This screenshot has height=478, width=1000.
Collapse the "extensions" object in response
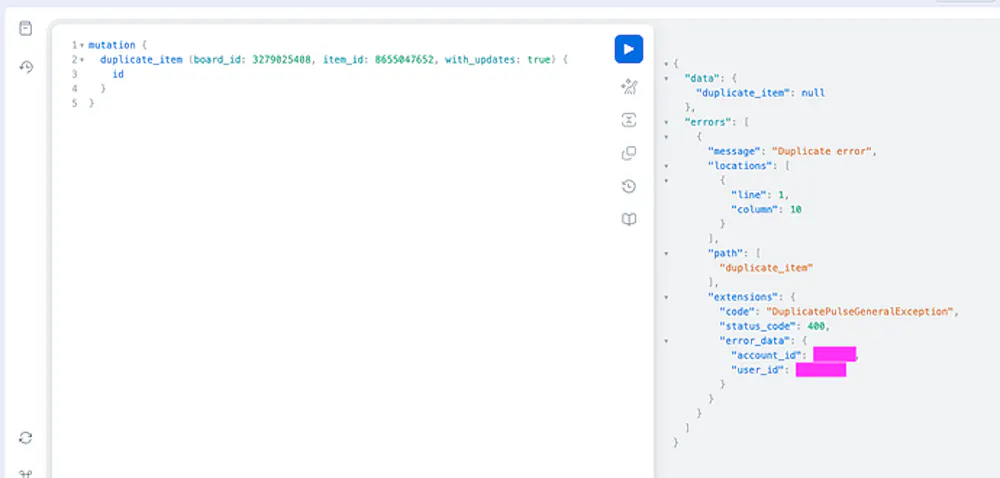(666, 297)
